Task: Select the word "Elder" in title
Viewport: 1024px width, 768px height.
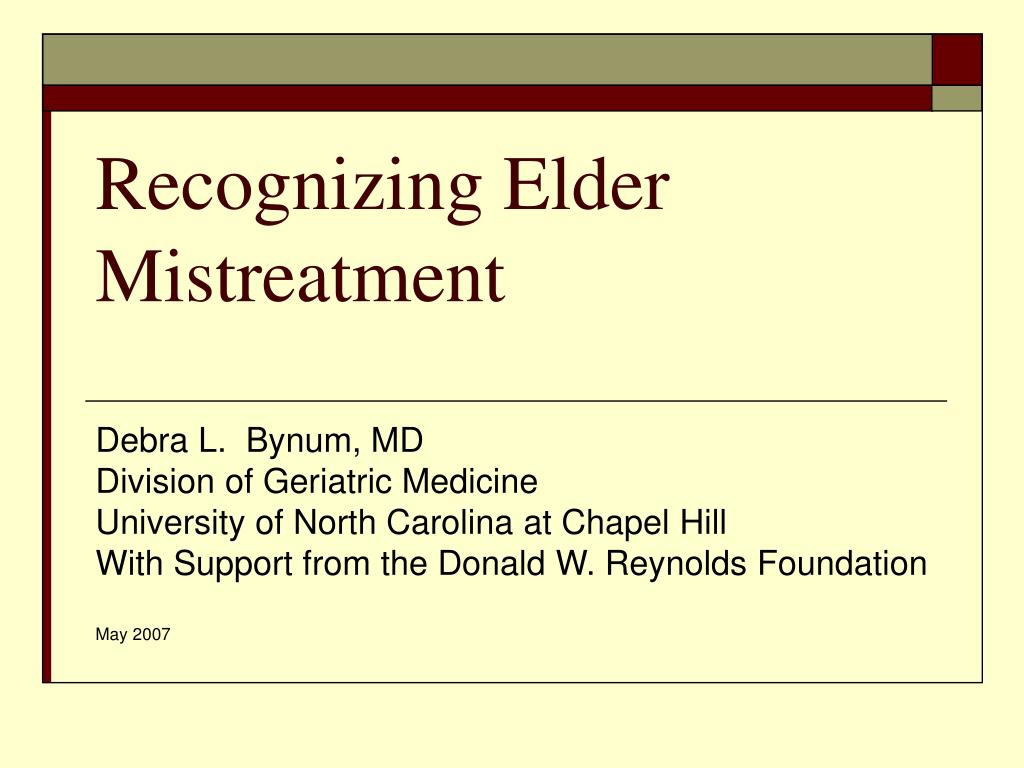Action: point(586,184)
